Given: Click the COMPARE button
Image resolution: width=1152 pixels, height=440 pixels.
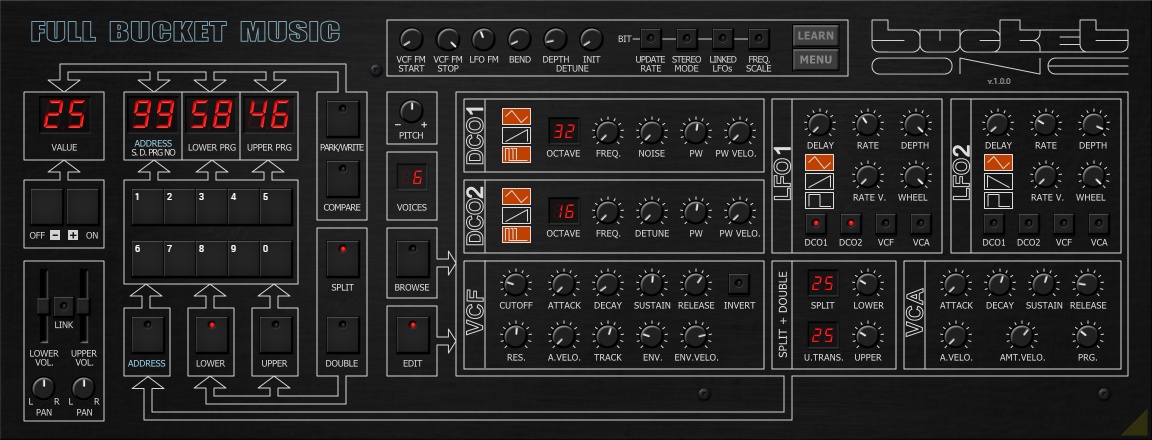Looking at the screenshot, I should click(x=342, y=178).
